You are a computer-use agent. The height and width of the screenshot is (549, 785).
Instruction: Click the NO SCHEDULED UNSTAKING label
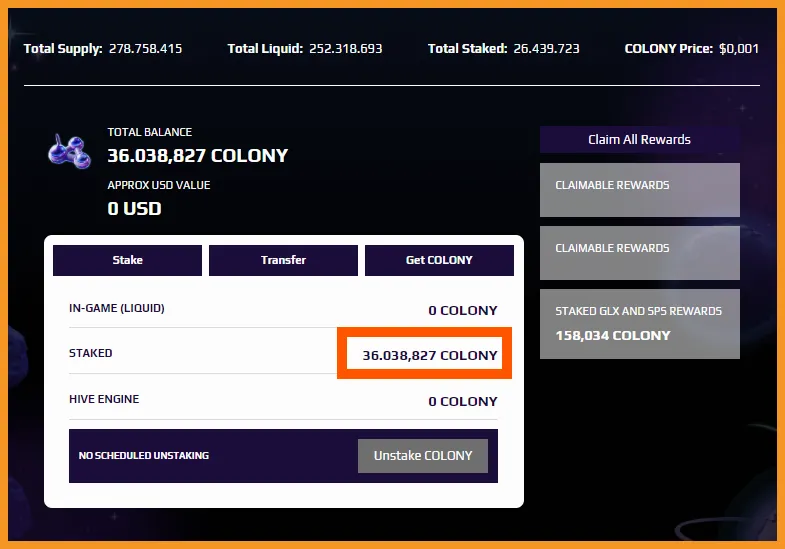click(144, 456)
